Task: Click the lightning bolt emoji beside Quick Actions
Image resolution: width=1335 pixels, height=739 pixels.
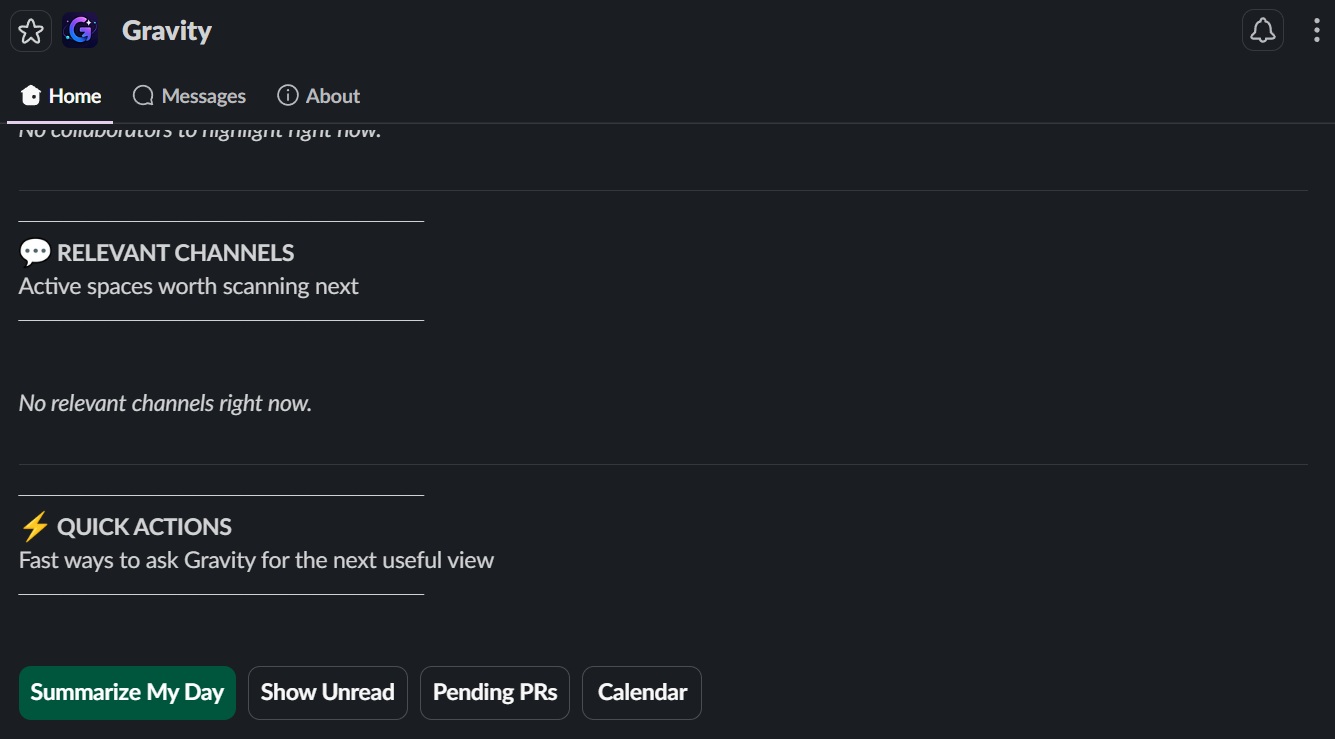Action: pos(35,527)
